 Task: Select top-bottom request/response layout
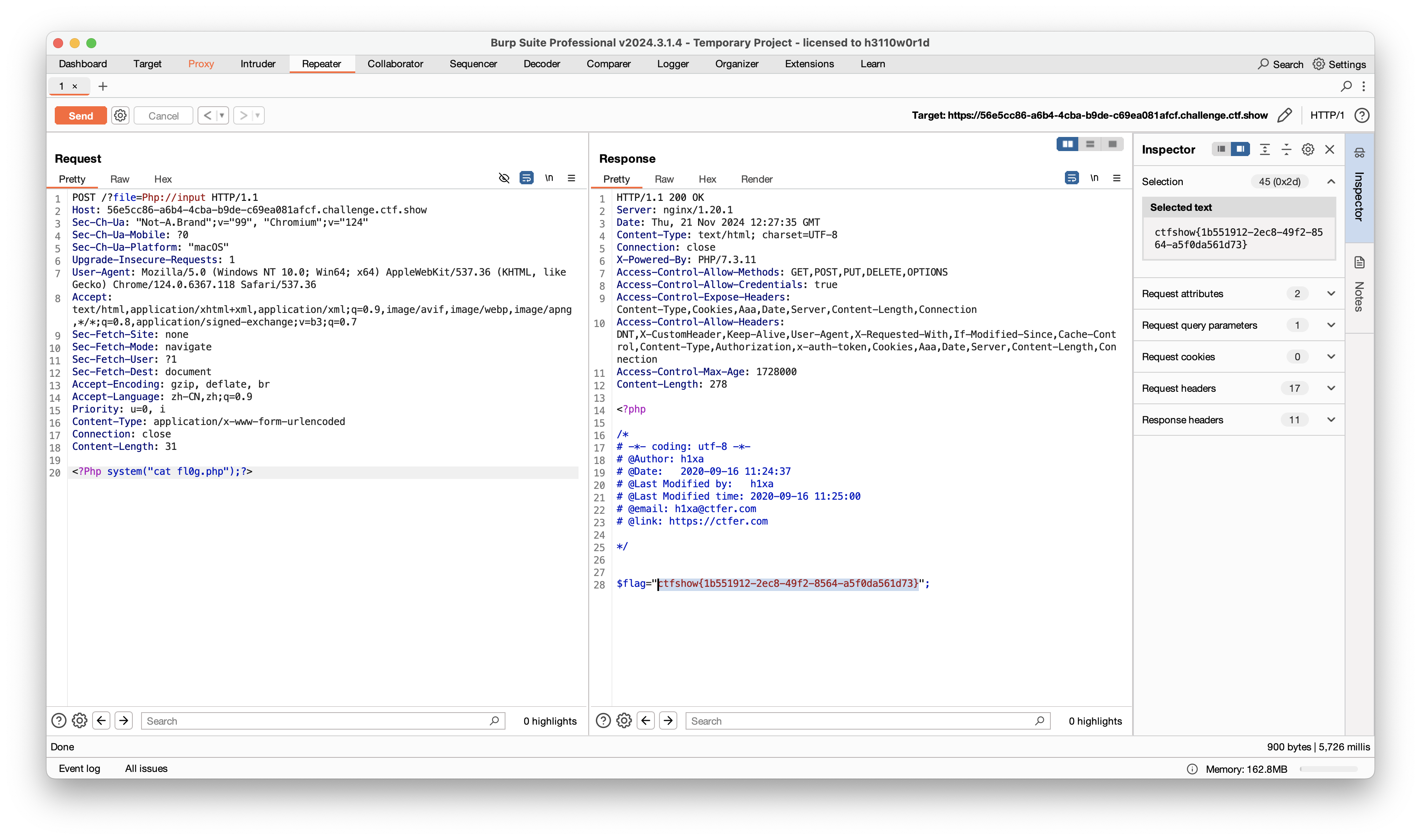[x=1089, y=144]
